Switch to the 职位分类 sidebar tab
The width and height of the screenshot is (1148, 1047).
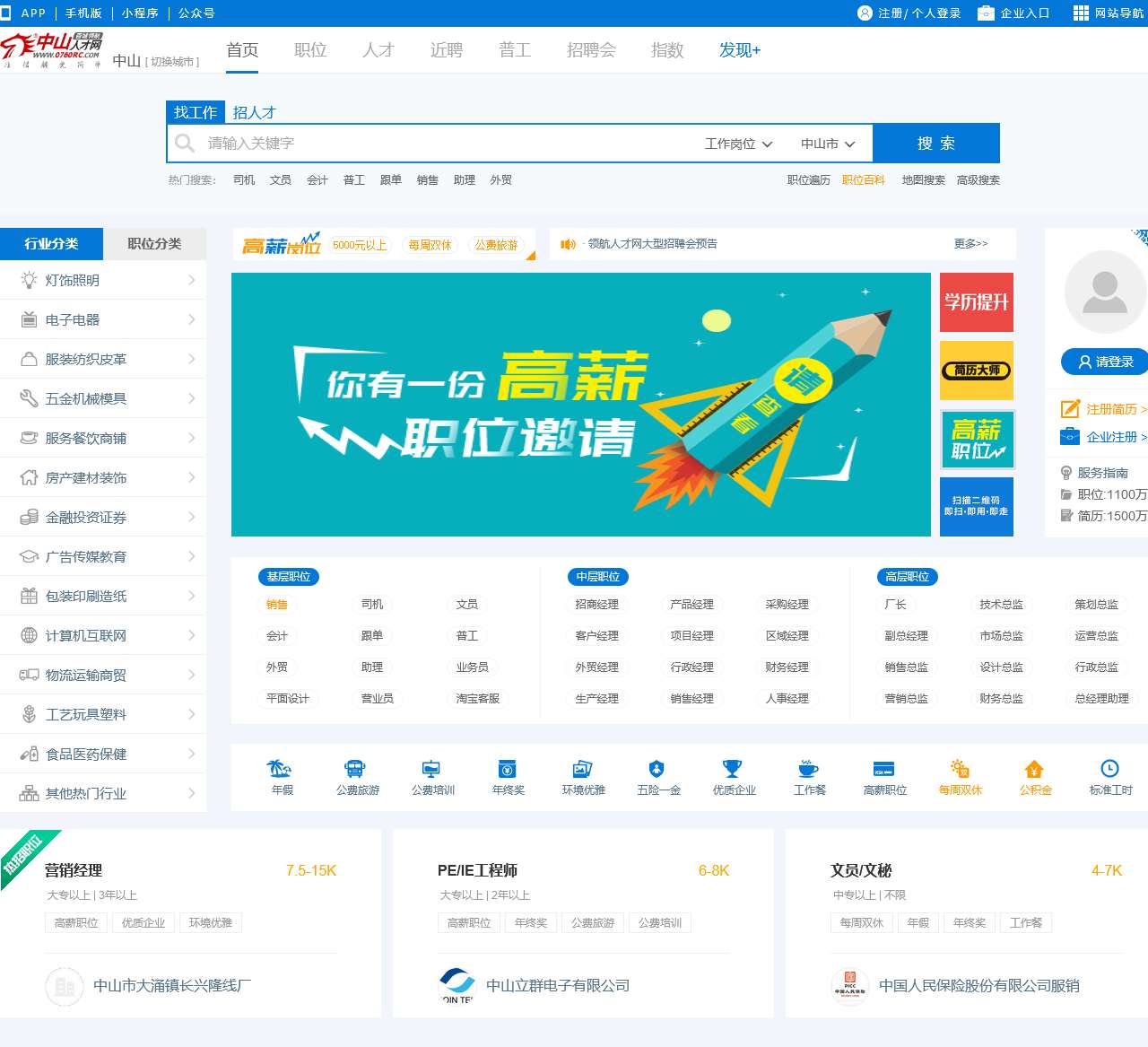click(x=154, y=243)
